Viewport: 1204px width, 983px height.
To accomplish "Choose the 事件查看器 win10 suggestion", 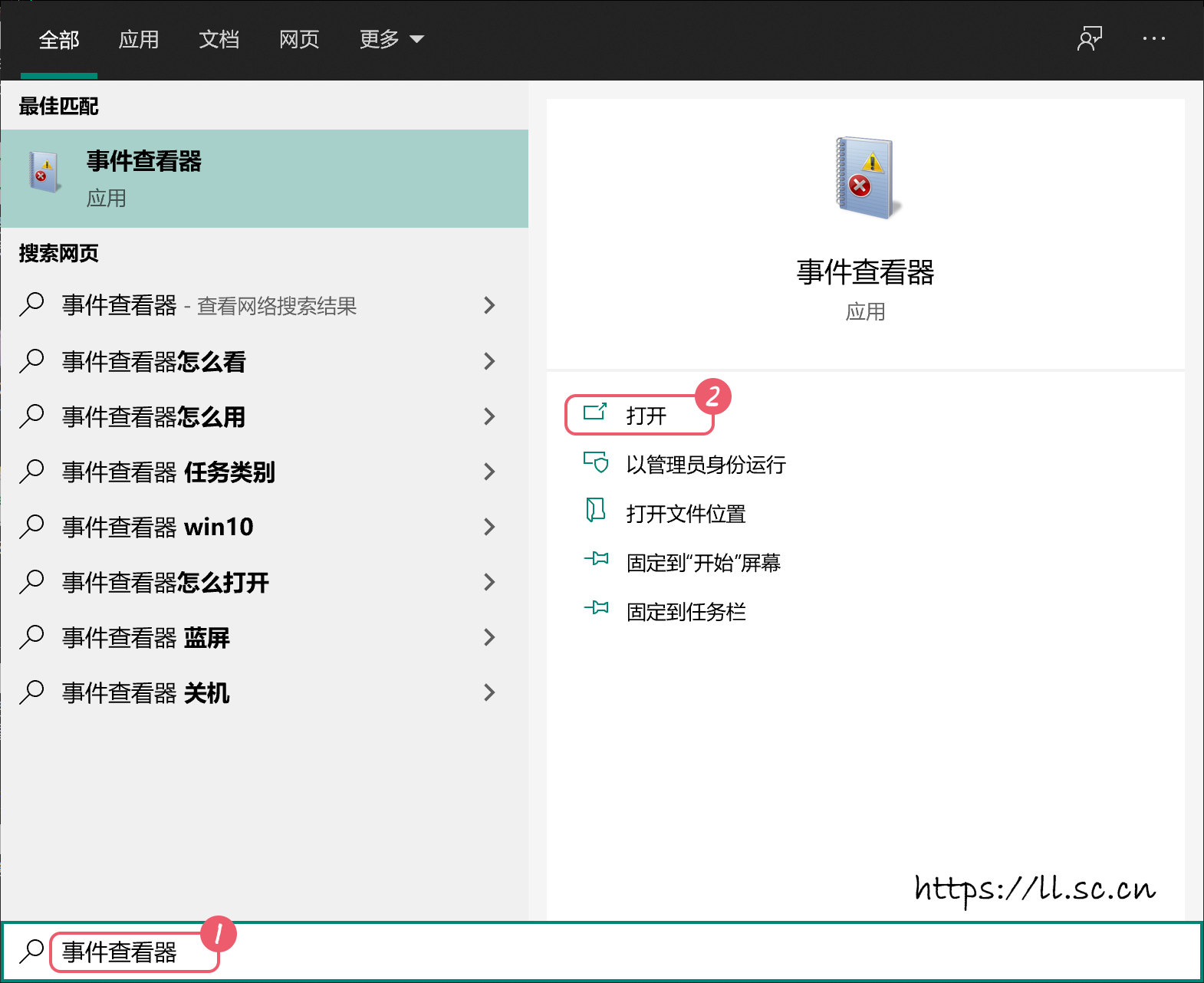I will coord(265,527).
